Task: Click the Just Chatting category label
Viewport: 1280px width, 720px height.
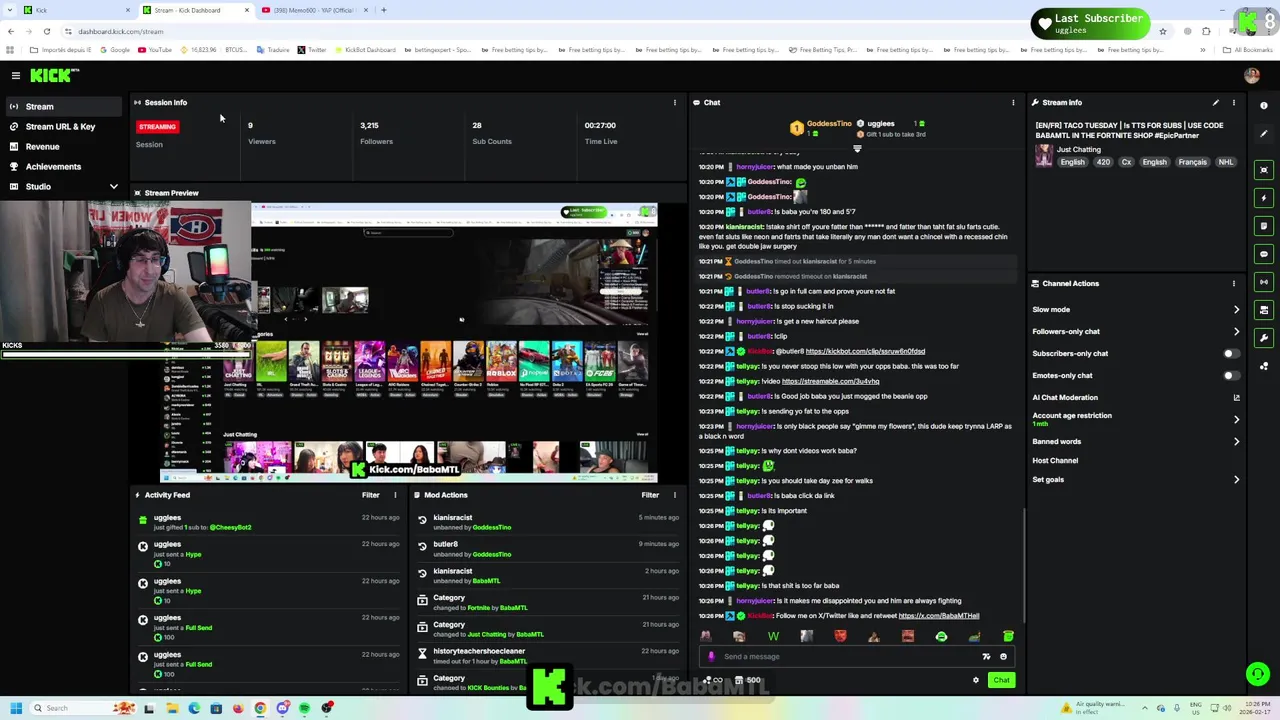Action: 1078,150
